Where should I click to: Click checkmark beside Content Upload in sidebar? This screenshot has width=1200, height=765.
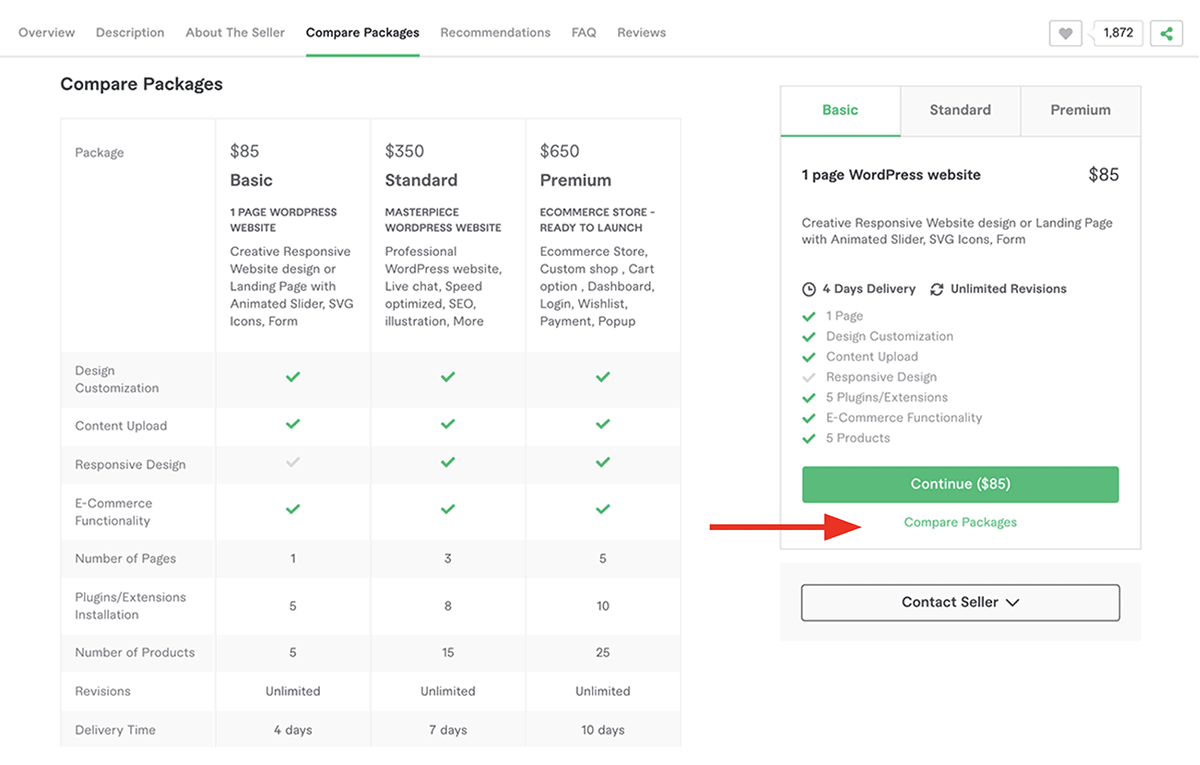809,357
